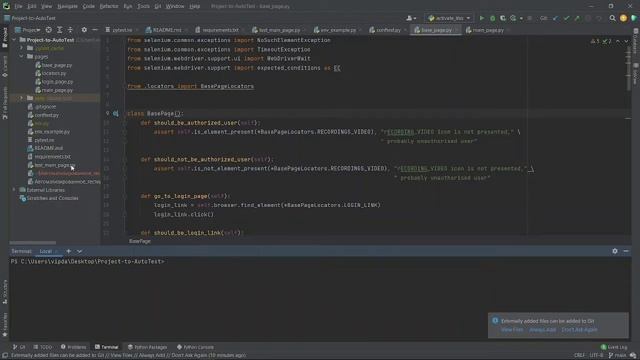Open the File menu

coord(18,6)
